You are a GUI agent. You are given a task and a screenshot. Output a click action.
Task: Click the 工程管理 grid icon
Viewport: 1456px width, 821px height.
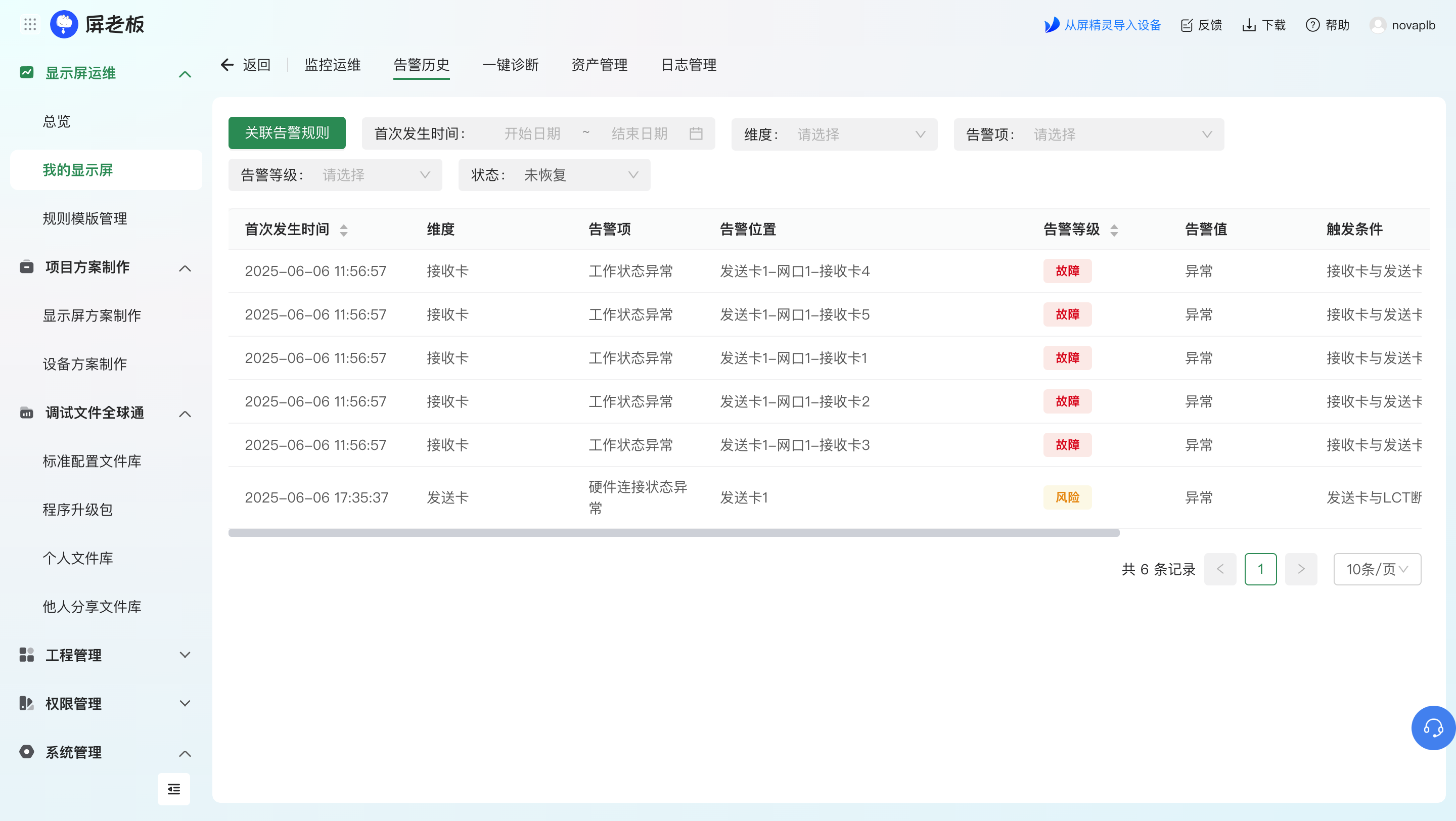pos(27,655)
